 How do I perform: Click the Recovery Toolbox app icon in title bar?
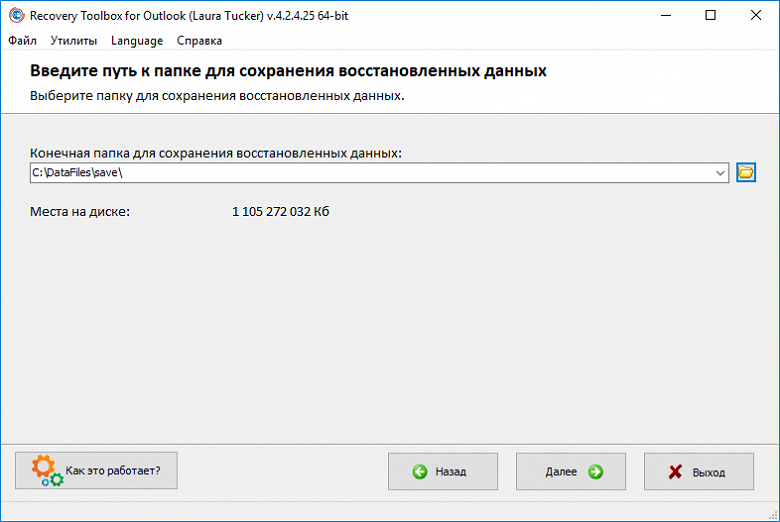click(x=16, y=15)
